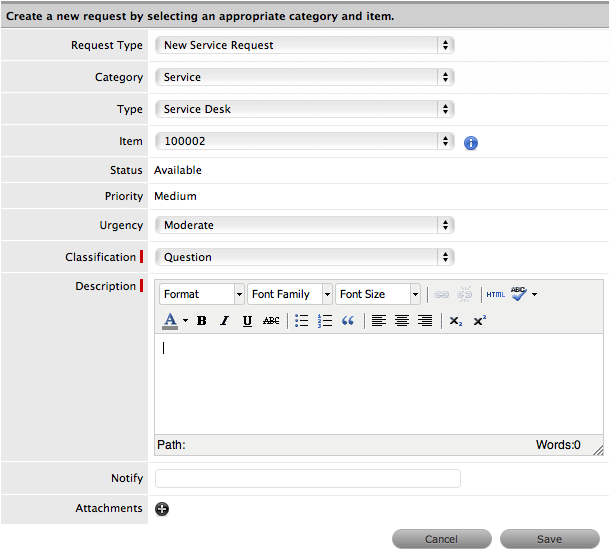Click the Medium priority value
Image resolution: width=611 pixels, height=559 pixels.
tap(175, 196)
